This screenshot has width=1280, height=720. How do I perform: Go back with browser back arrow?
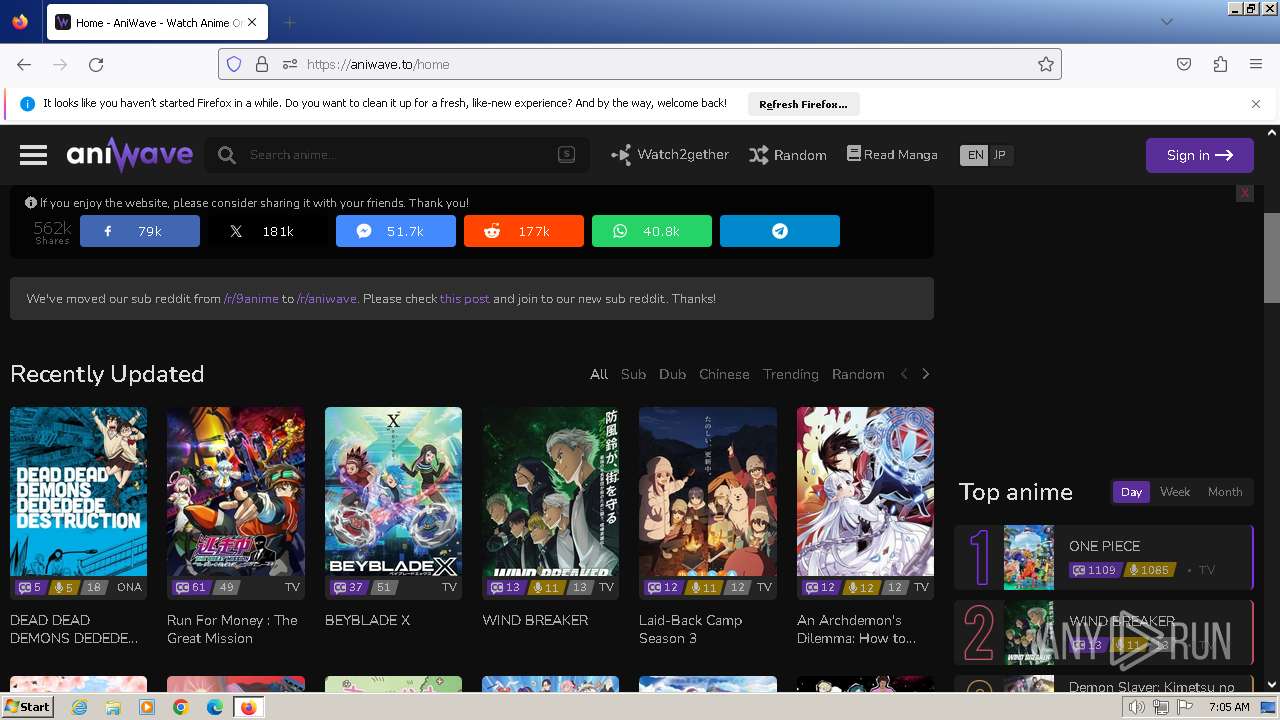pos(24,64)
